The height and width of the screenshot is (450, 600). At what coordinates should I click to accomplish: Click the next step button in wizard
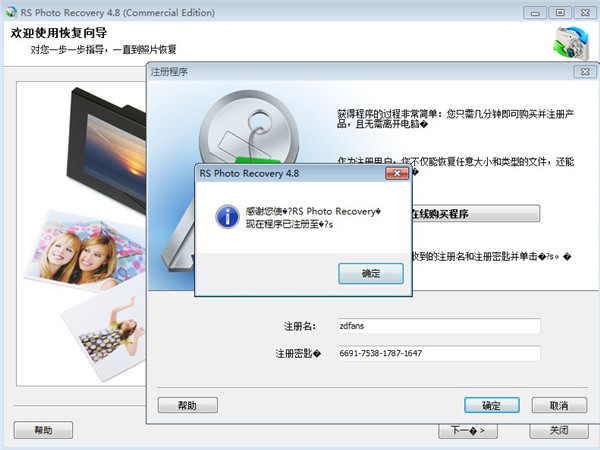click(x=468, y=431)
